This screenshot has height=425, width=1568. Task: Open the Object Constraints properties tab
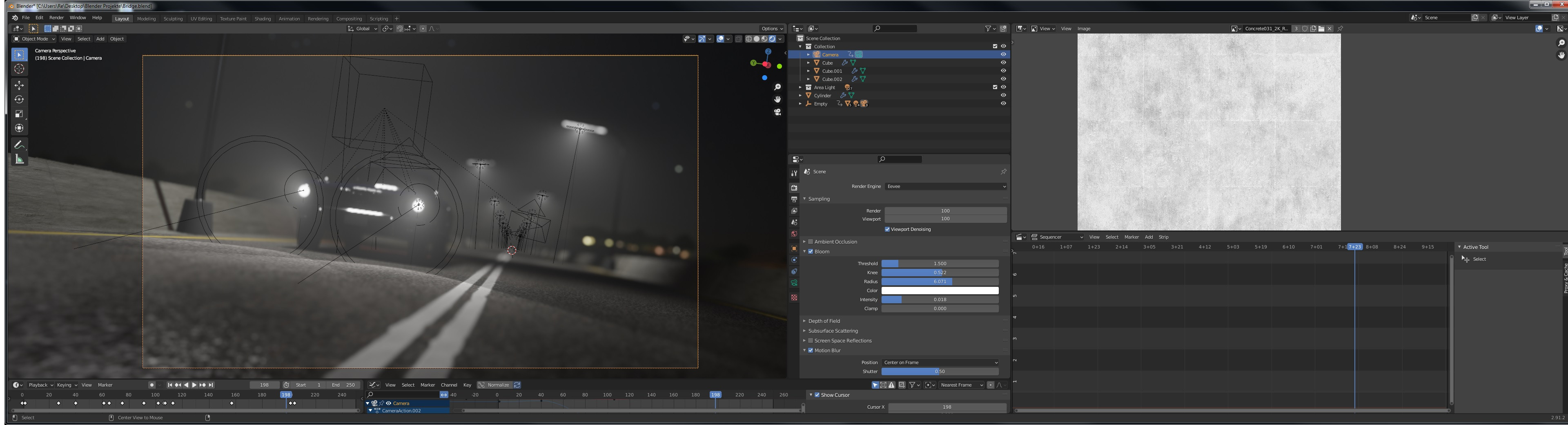[x=794, y=272]
